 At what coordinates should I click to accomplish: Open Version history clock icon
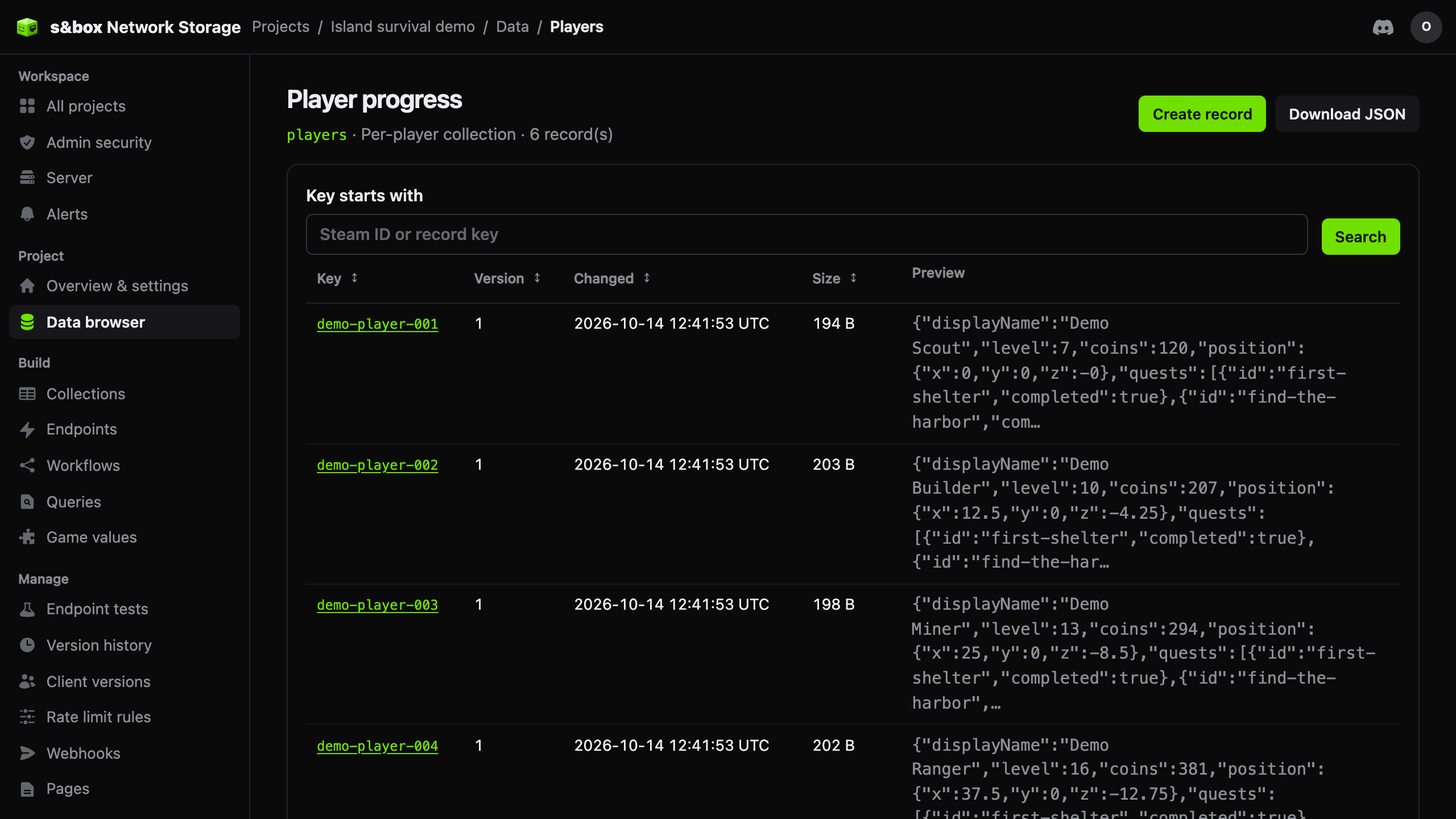tap(27, 645)
